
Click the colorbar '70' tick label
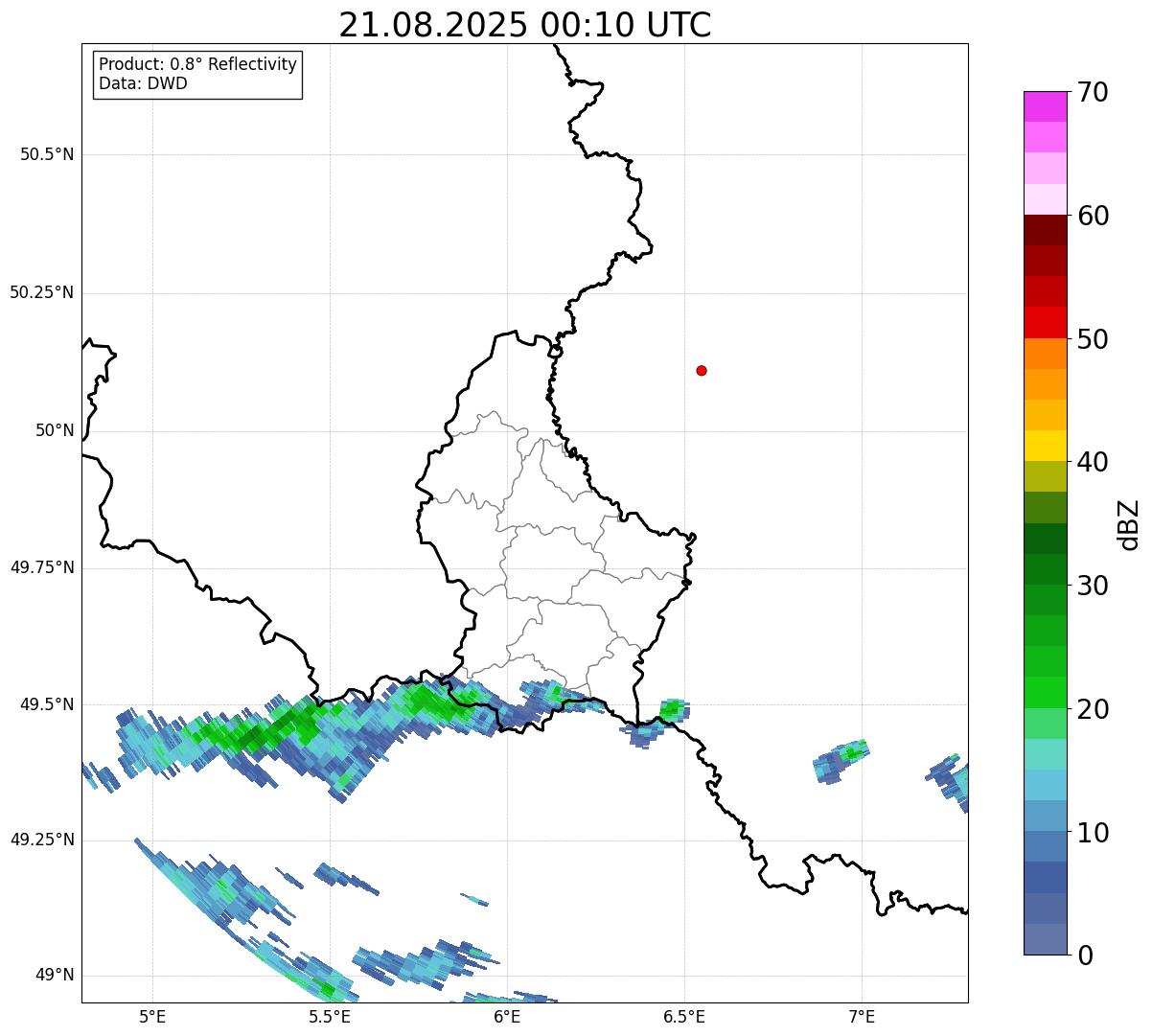click(x=1093, y=92)
